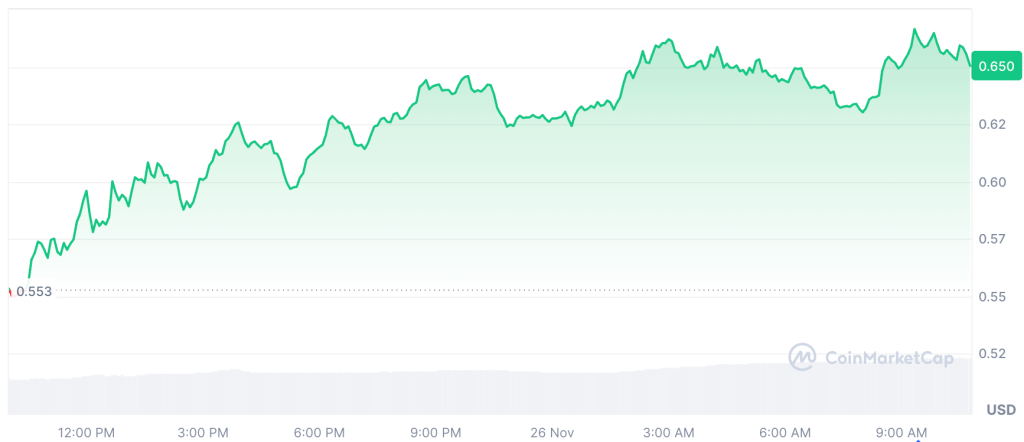Click the 12:00 PM time axis label
The width and height of the screenshot is (1024, 442).
click(86, 433)
